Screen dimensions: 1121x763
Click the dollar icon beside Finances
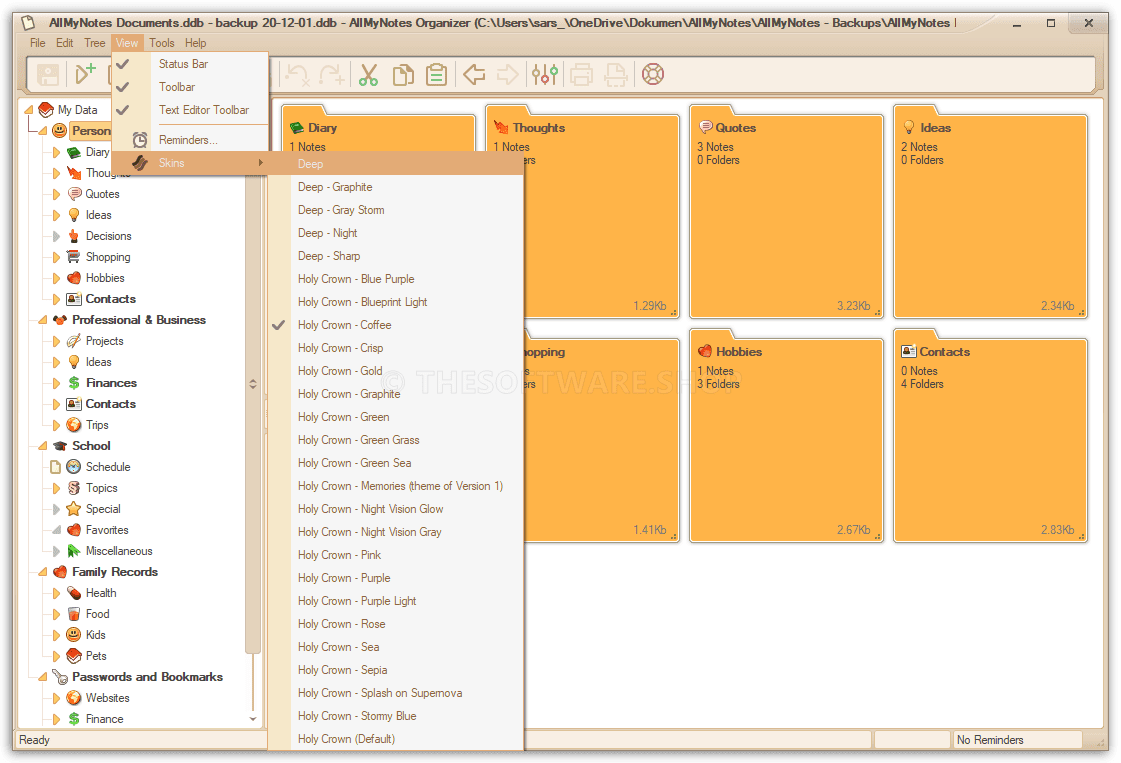(74, 383)
